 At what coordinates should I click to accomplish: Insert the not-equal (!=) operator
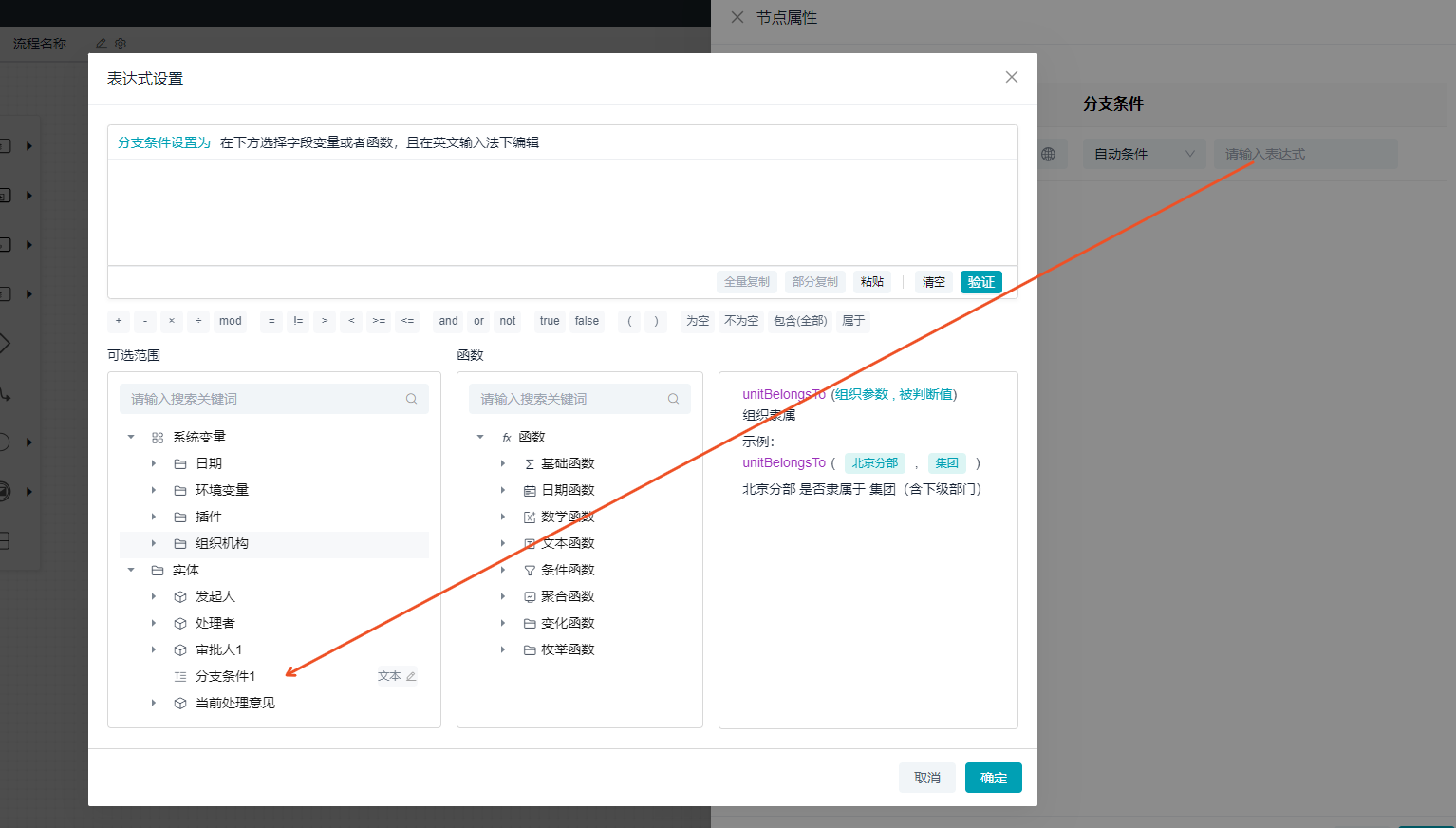(298, 321)
